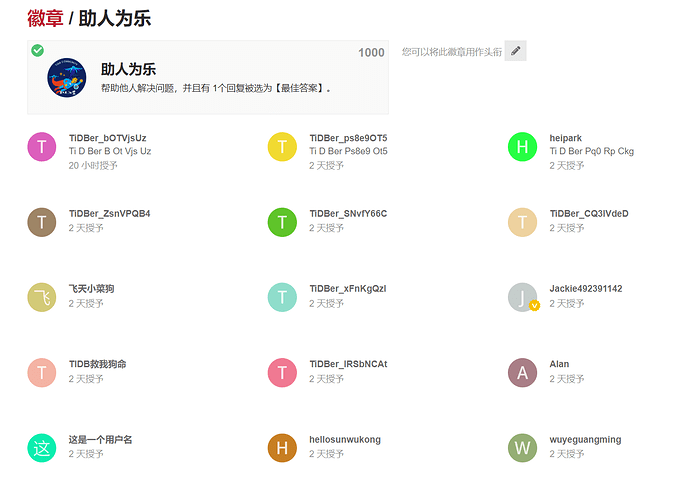Image resolution: width=690 pixels, height=485 pixels.
Task: Click 您可以将此徽章用作头衔 text
Action: (x=451, y=52)
